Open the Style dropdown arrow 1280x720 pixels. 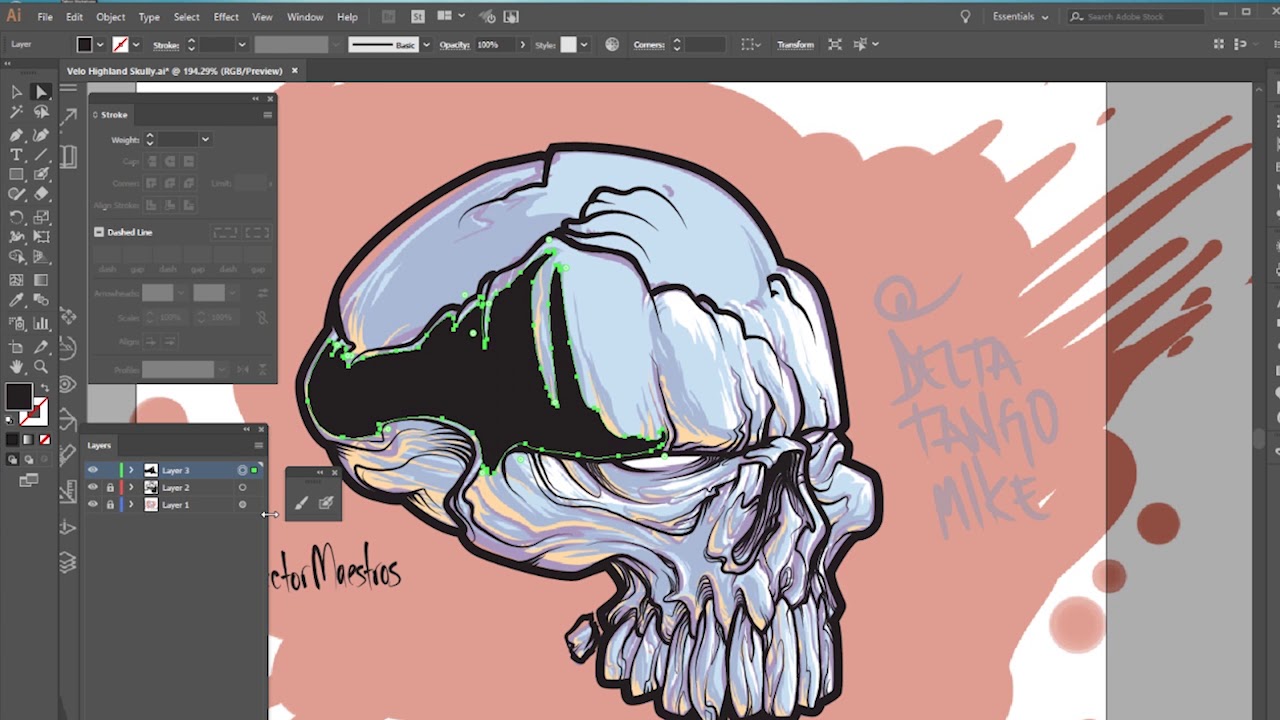point(584,45)
